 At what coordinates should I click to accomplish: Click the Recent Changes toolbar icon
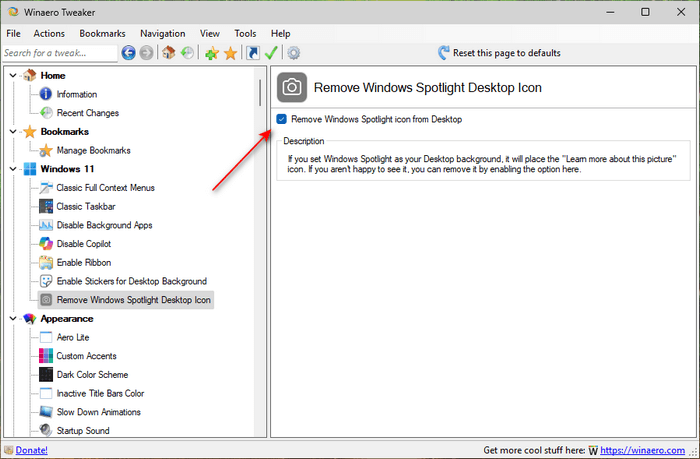pos(187,53)
